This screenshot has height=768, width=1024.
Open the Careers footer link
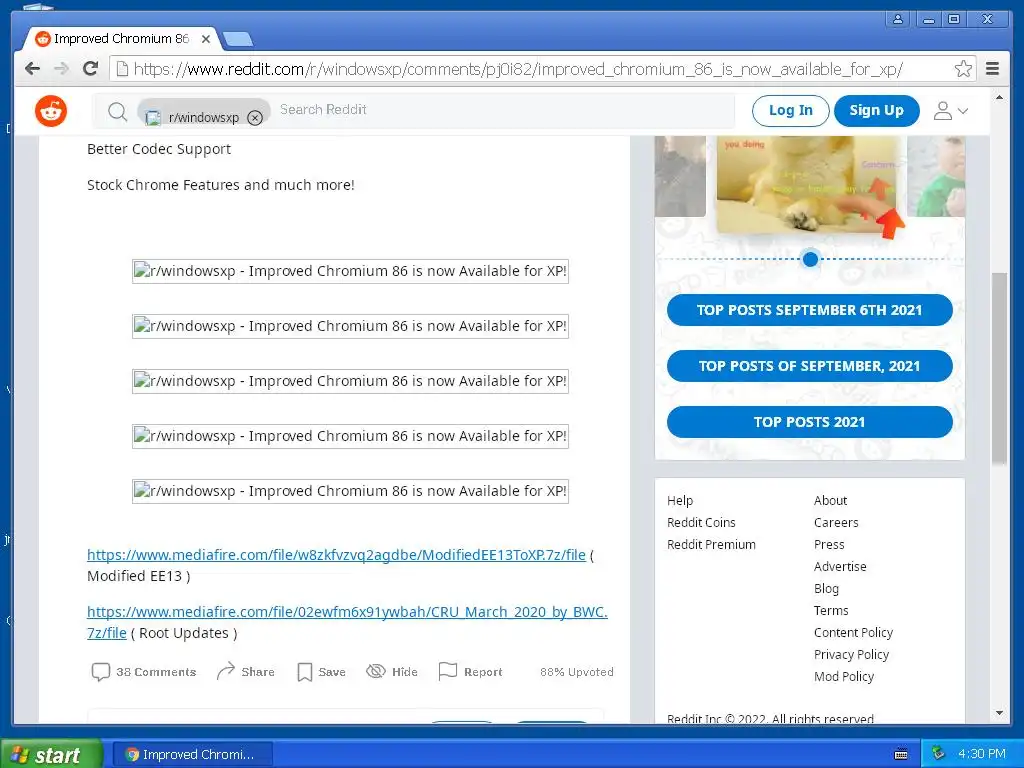tap(836, 522)
